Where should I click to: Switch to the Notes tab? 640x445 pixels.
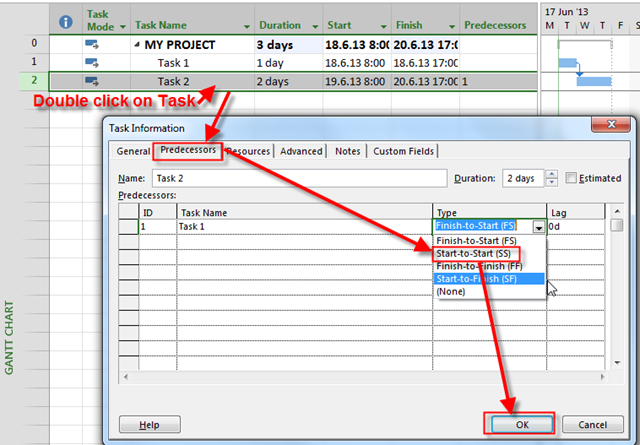(348, 151)
